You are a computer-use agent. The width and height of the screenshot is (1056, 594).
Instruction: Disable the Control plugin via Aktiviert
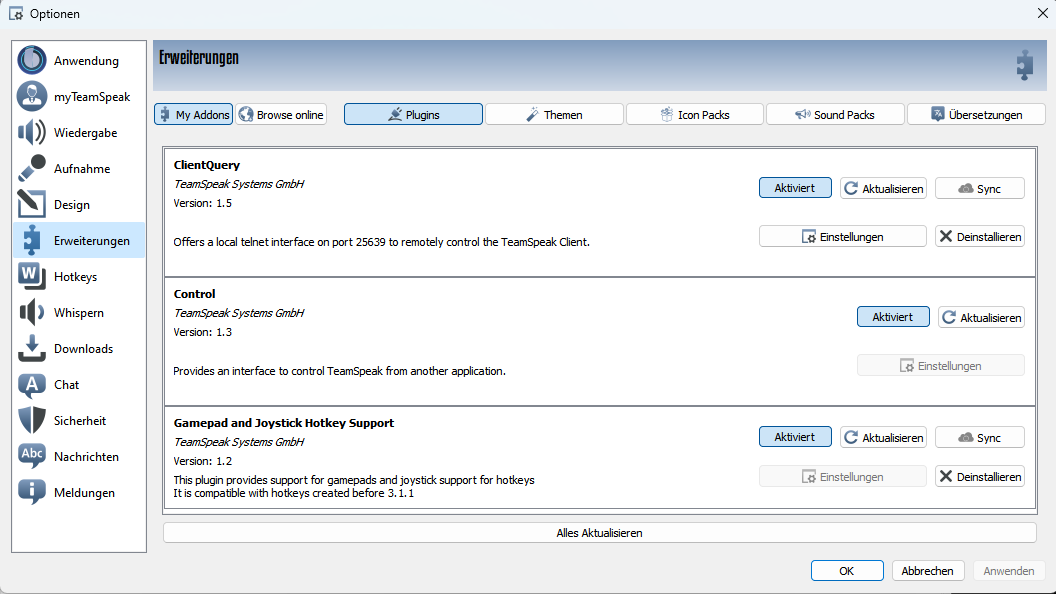tap(893, 317)
